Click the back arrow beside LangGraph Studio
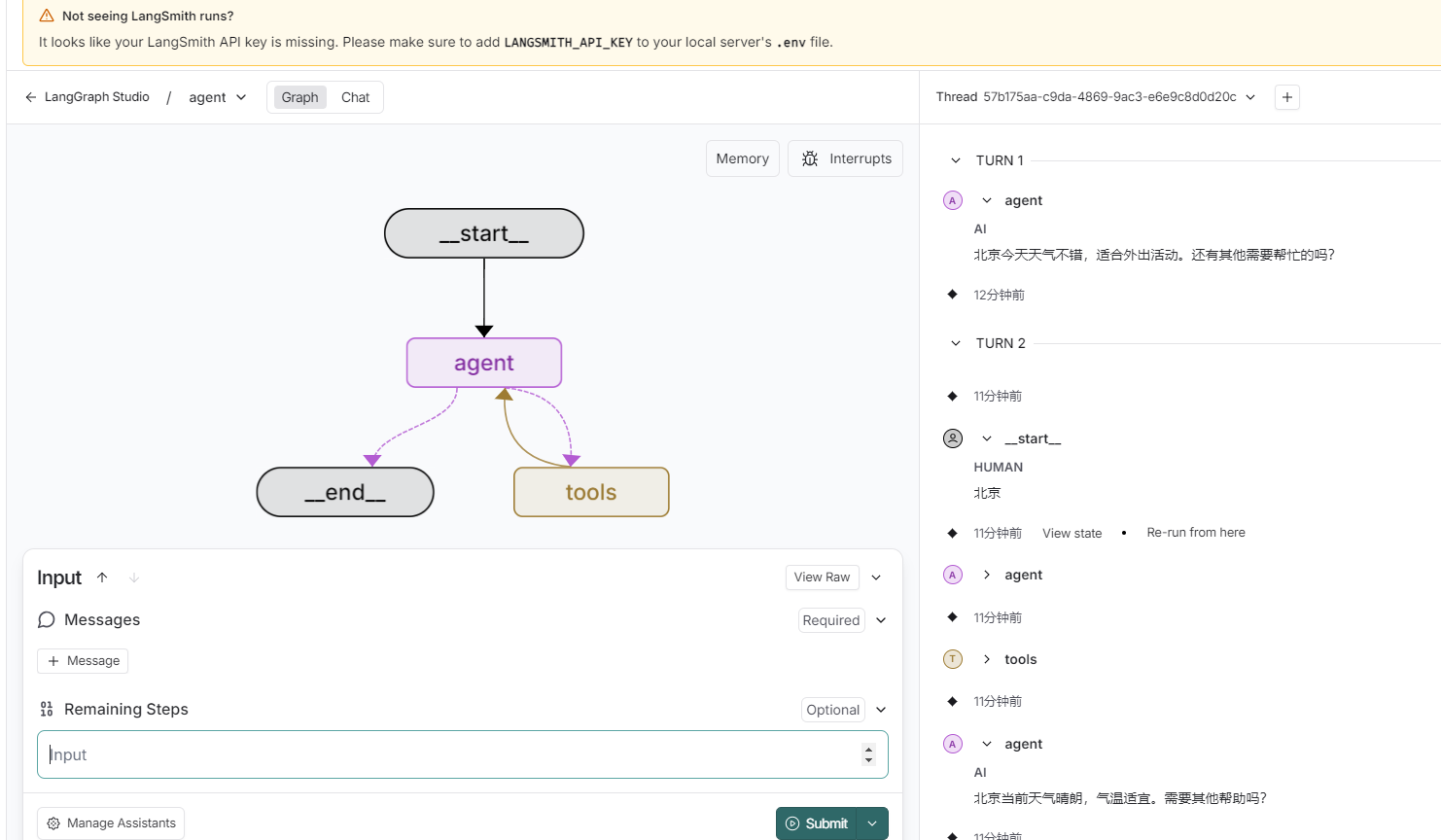 31,97
